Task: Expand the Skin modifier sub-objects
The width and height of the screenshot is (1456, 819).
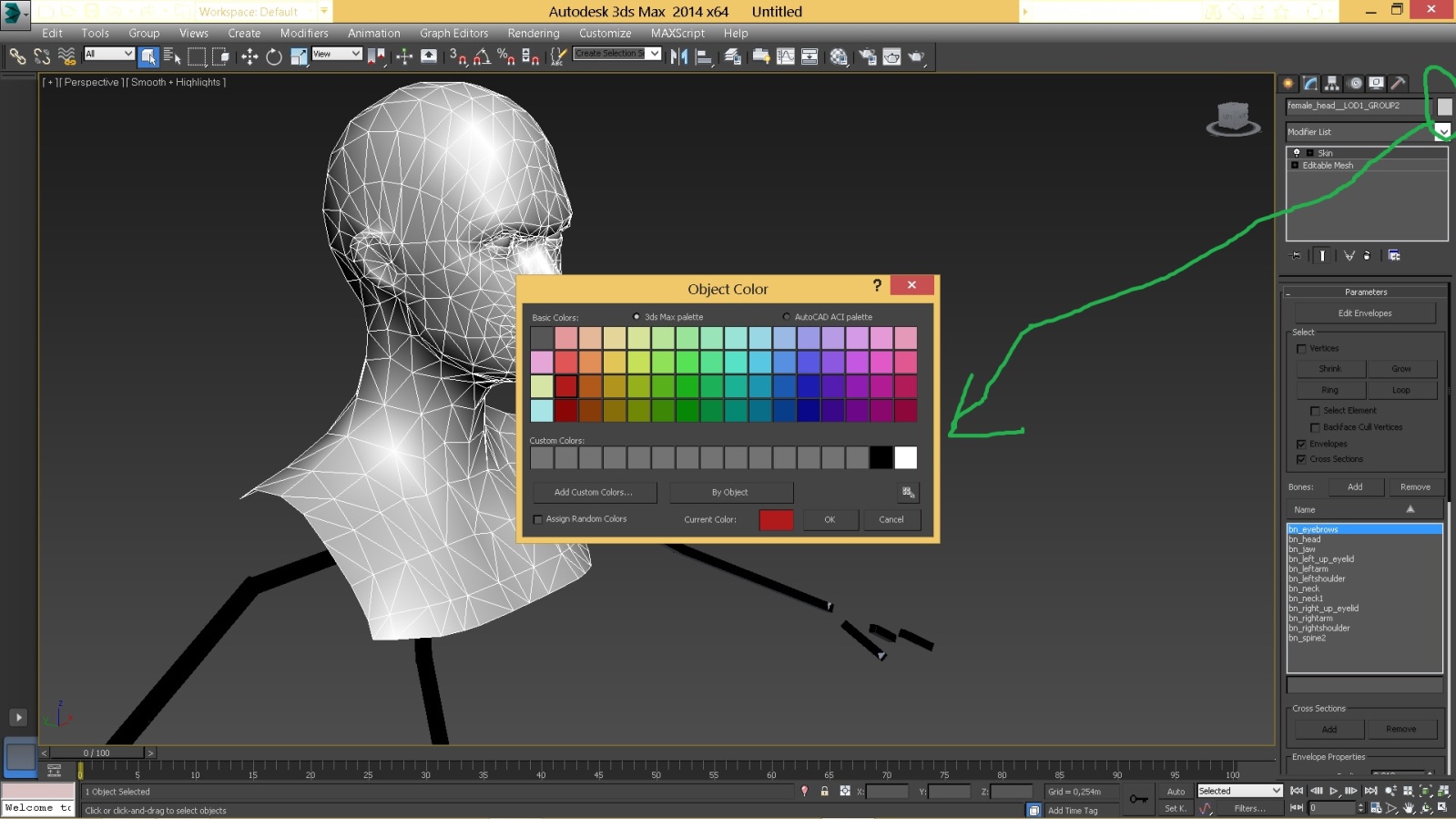Action: [x=1310, y=153]
